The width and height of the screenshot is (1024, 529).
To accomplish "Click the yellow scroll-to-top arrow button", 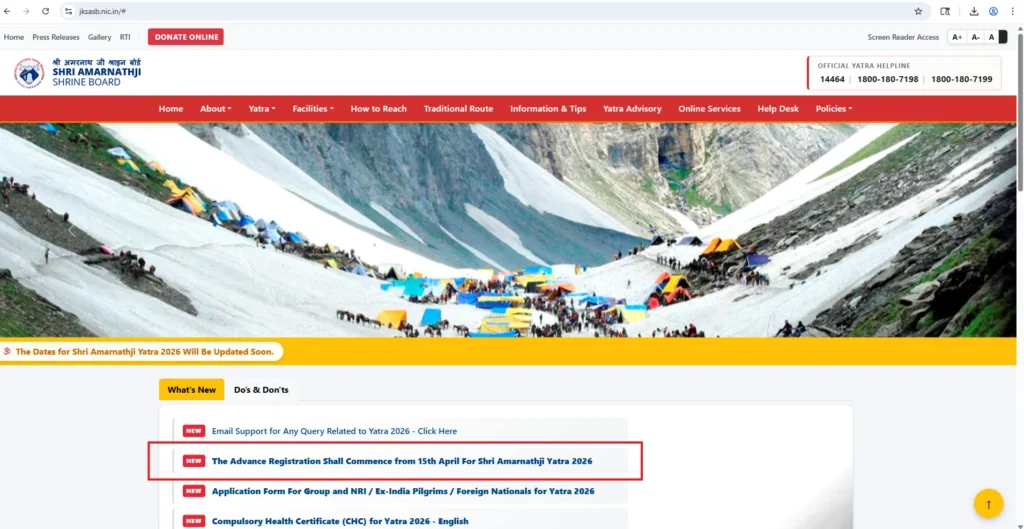I will 988,503.
